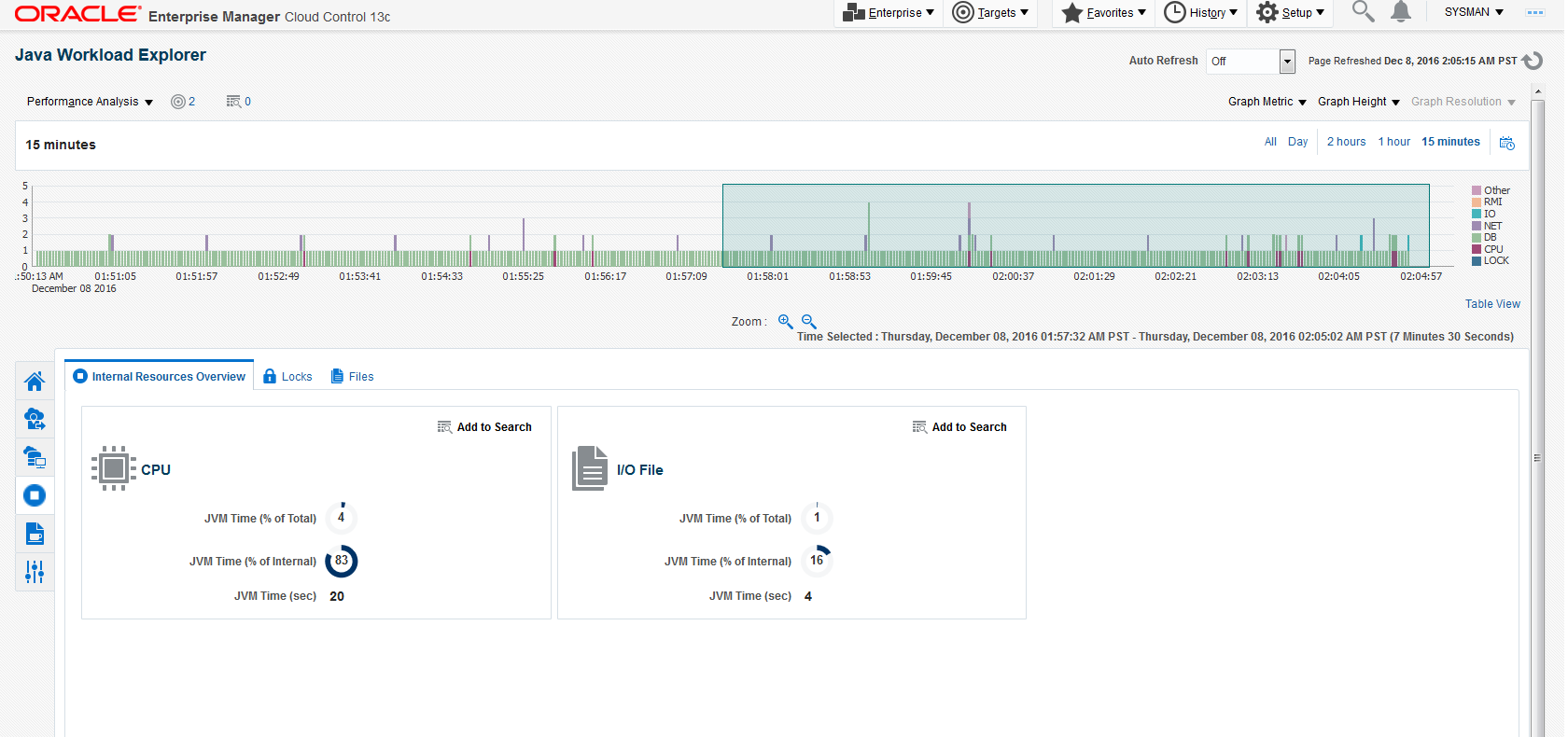
Task: Click the I/O File 16% internal gauge
Action: tap(817, 561)
